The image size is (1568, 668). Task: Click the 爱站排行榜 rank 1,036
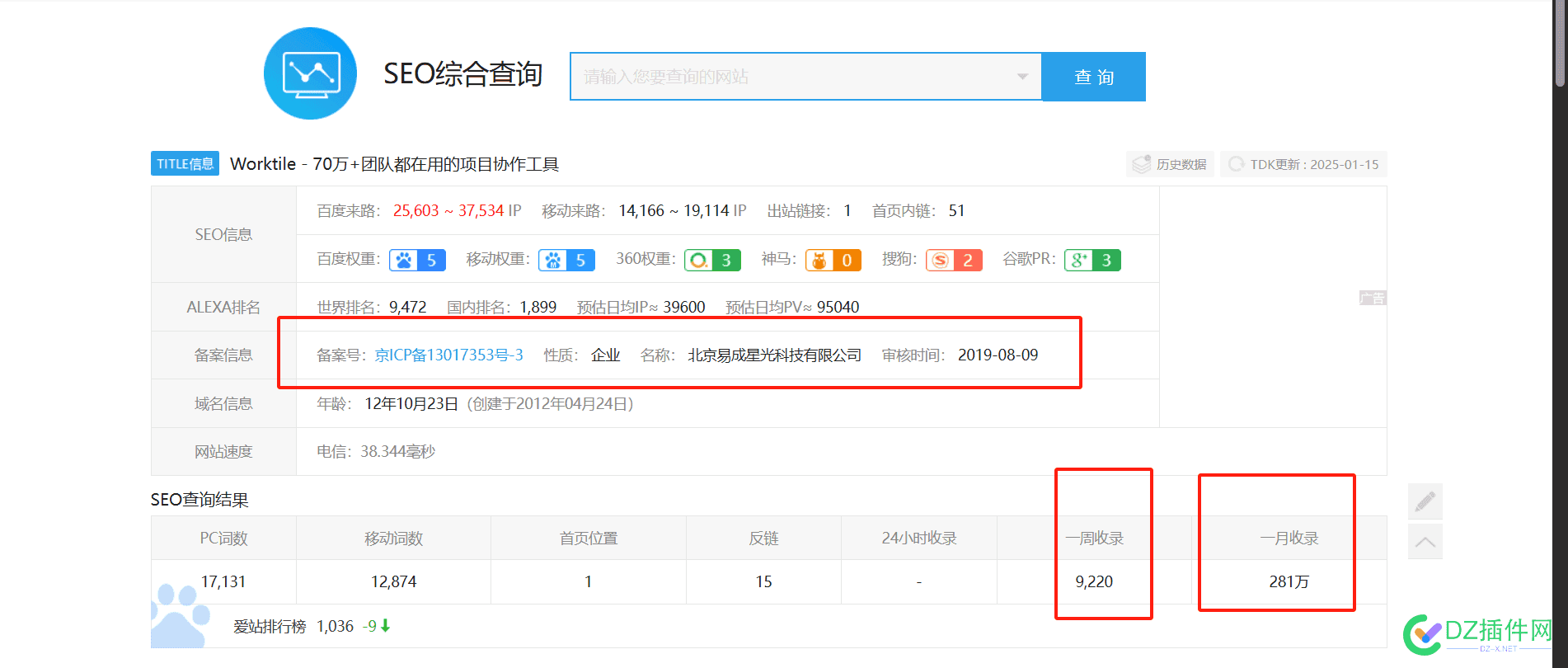[335, 626]
